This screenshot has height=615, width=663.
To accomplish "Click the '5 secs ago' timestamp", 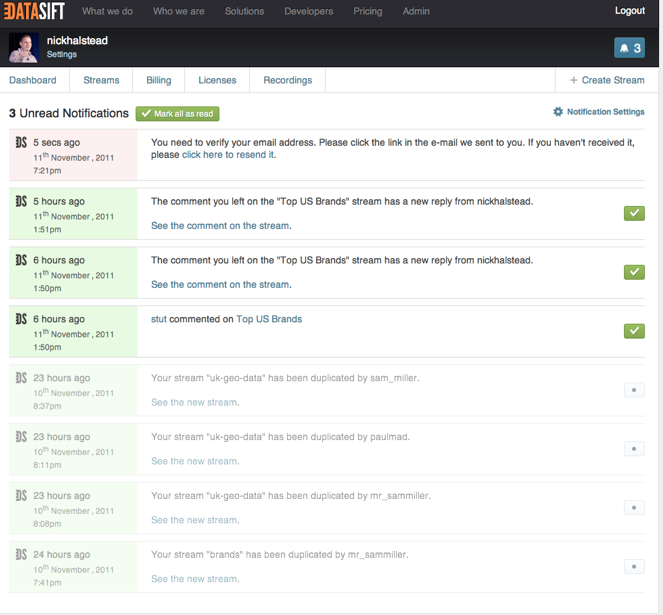I will click(x=57, y=143).
